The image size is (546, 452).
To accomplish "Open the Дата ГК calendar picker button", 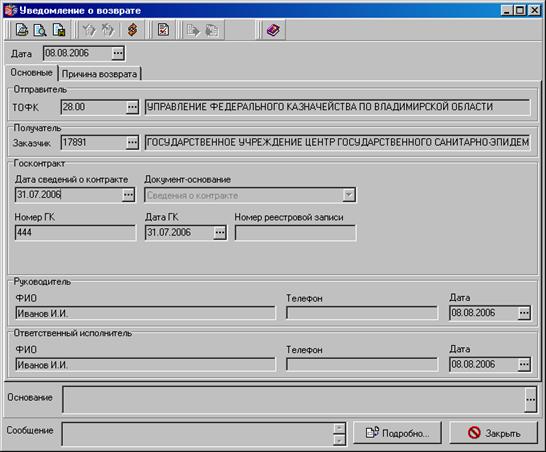I will pyautogui.click(x=220, y=233).
